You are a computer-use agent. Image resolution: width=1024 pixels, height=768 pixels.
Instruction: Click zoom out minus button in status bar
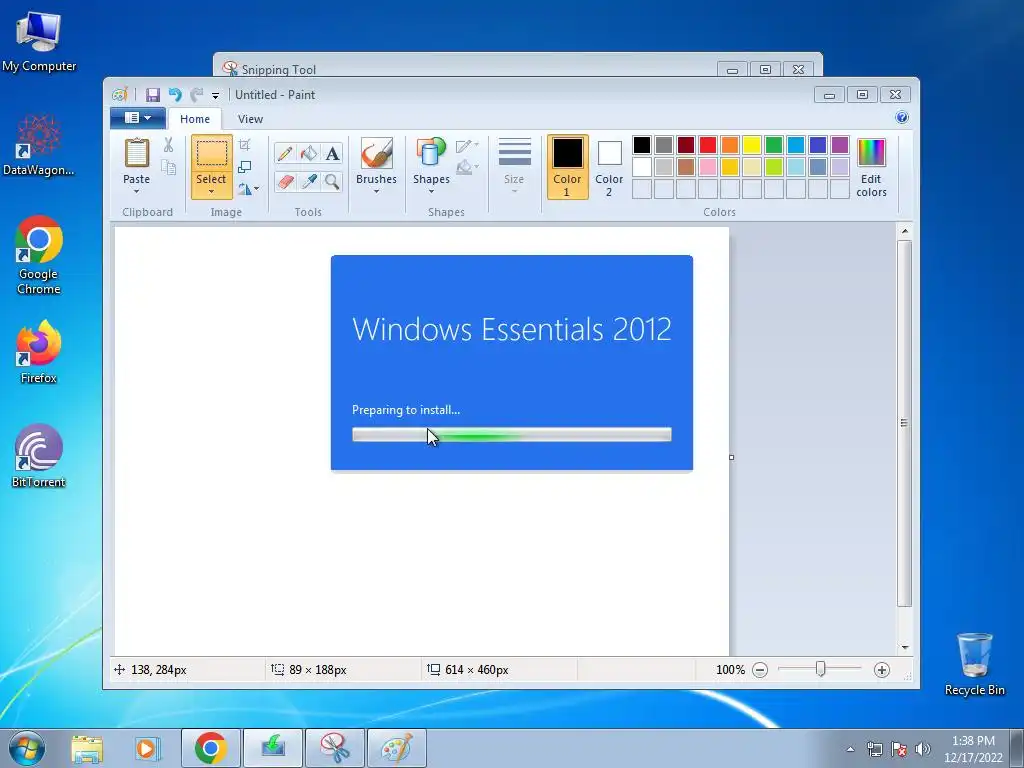coord(760,670)
